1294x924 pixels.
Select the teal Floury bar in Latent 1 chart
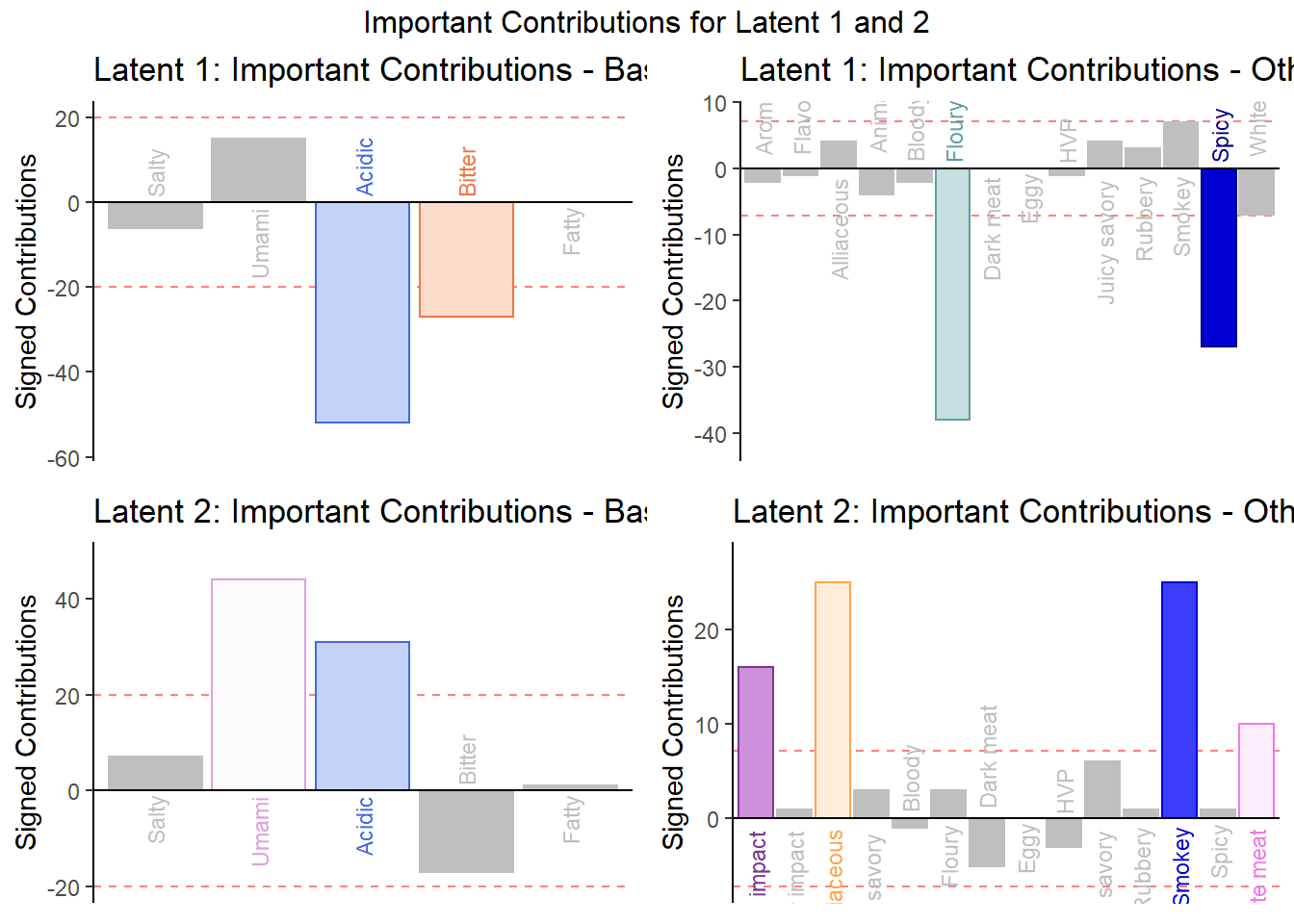point(952,294)
